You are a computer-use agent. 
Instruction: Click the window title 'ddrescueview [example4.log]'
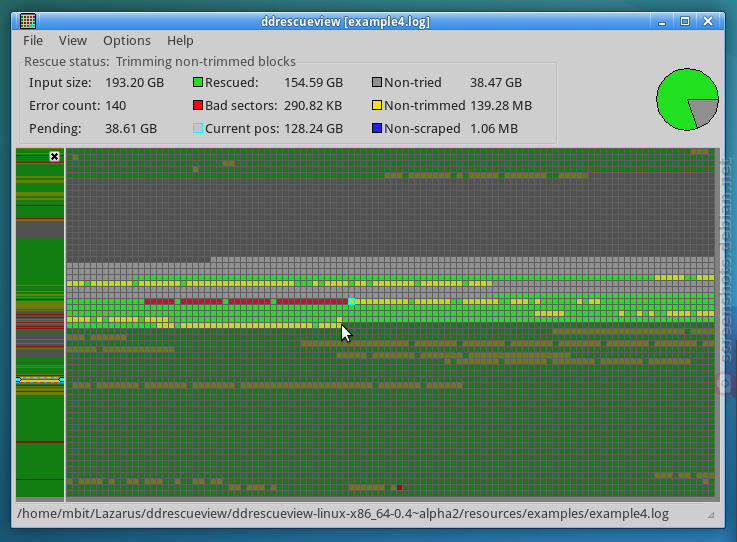(x=345, y=22)
